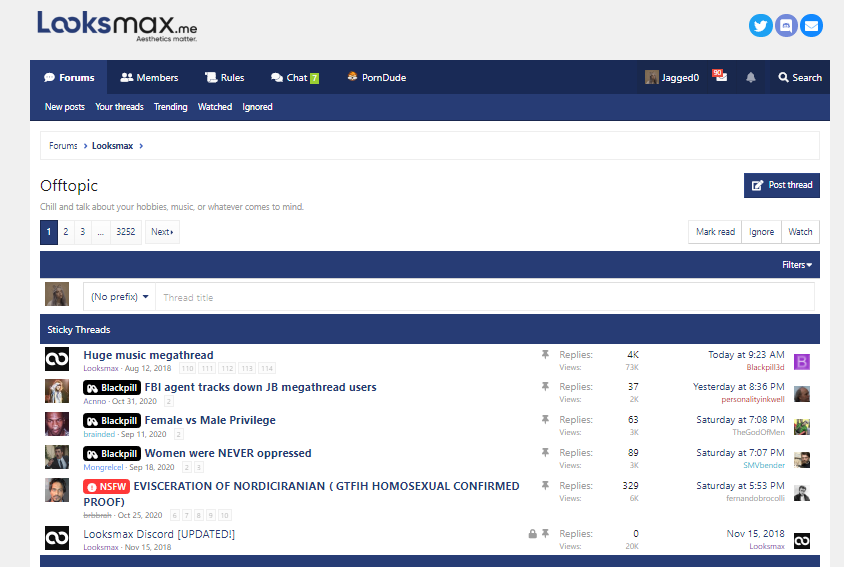Click Yesterday at 8:36 PM timestamp

point(738,387)
